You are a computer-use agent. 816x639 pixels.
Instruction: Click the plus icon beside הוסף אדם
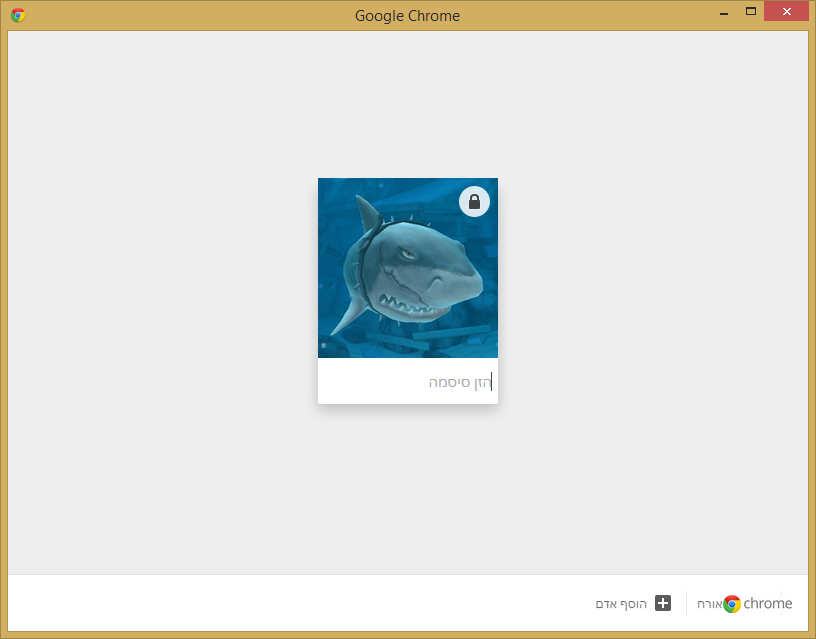tap(662, 603)
